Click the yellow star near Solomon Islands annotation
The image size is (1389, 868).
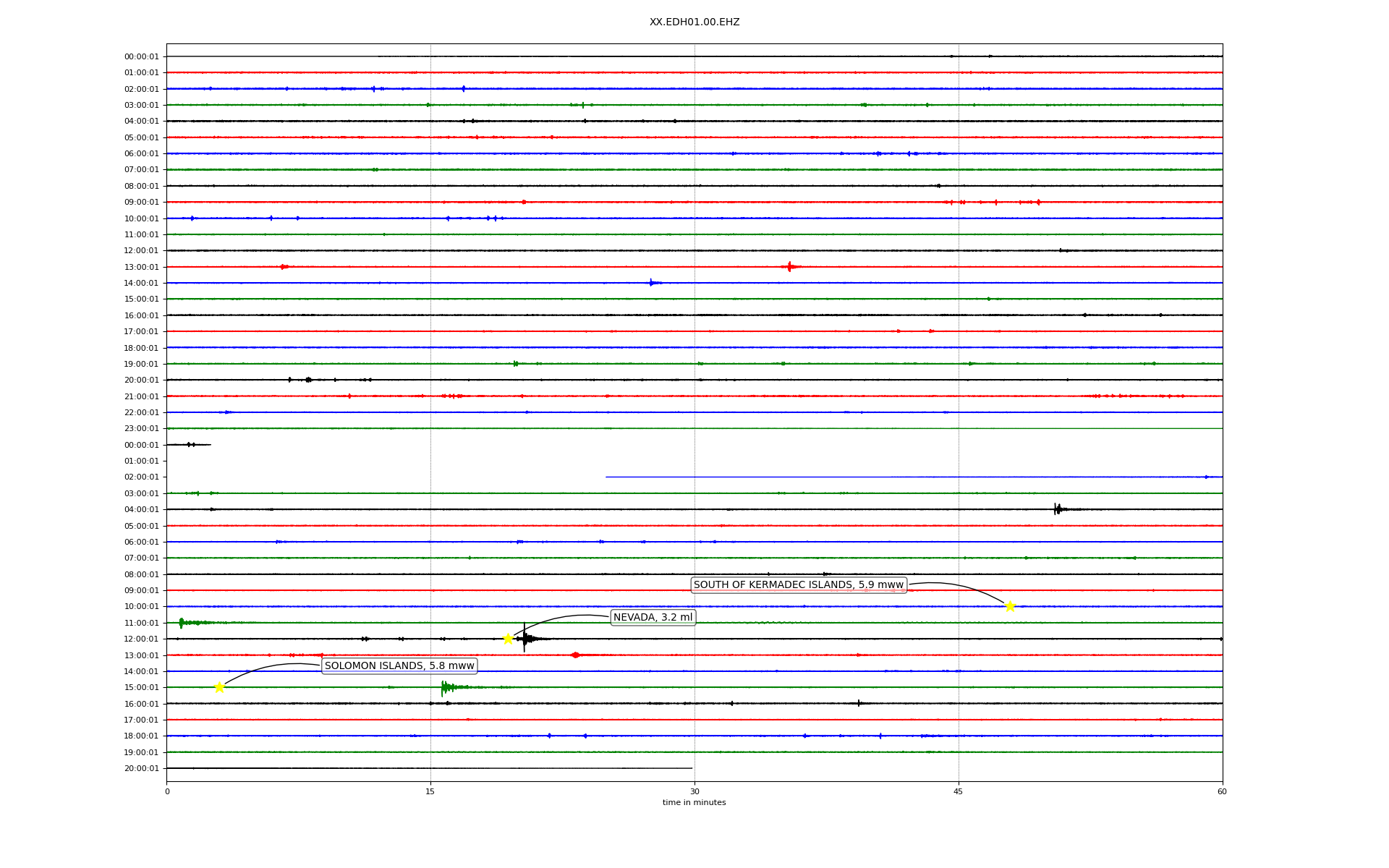point(219,687)
